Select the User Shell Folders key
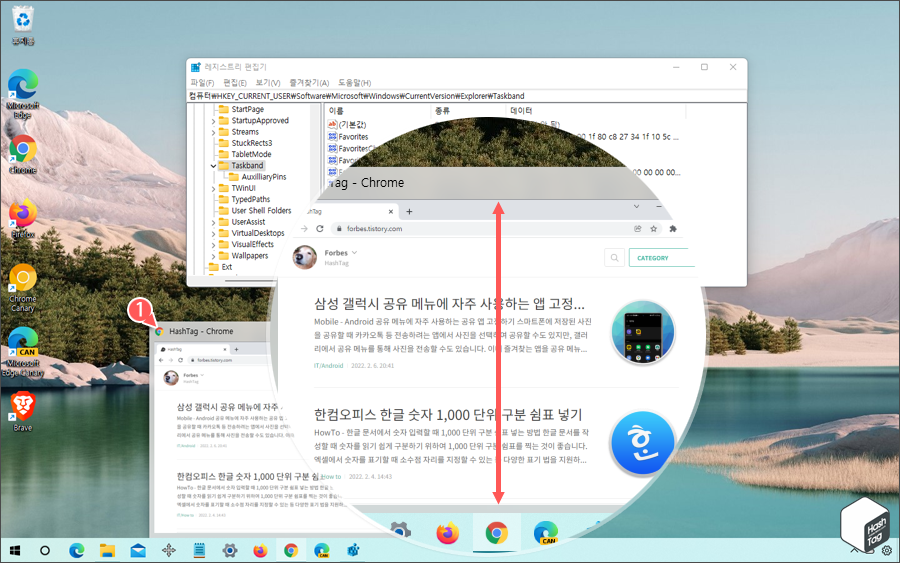 point(261,211)
